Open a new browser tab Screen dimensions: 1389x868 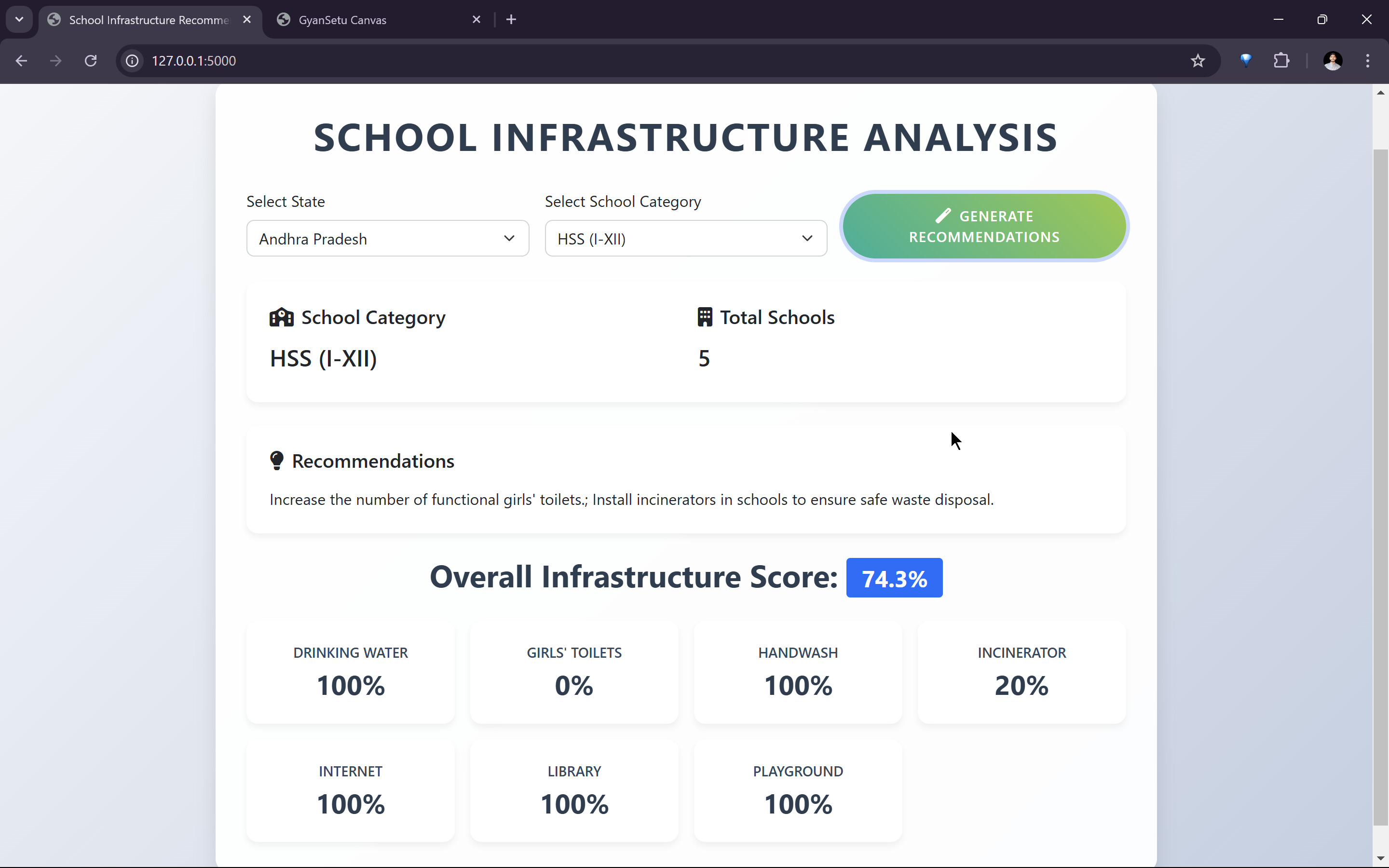point(511,20)
